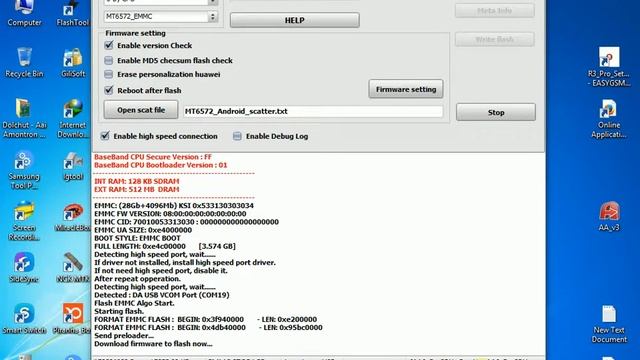The image size is (640, 360).
Task: Open the R3_Pro_Set EASYGSM icon
Action: point(609,67)
